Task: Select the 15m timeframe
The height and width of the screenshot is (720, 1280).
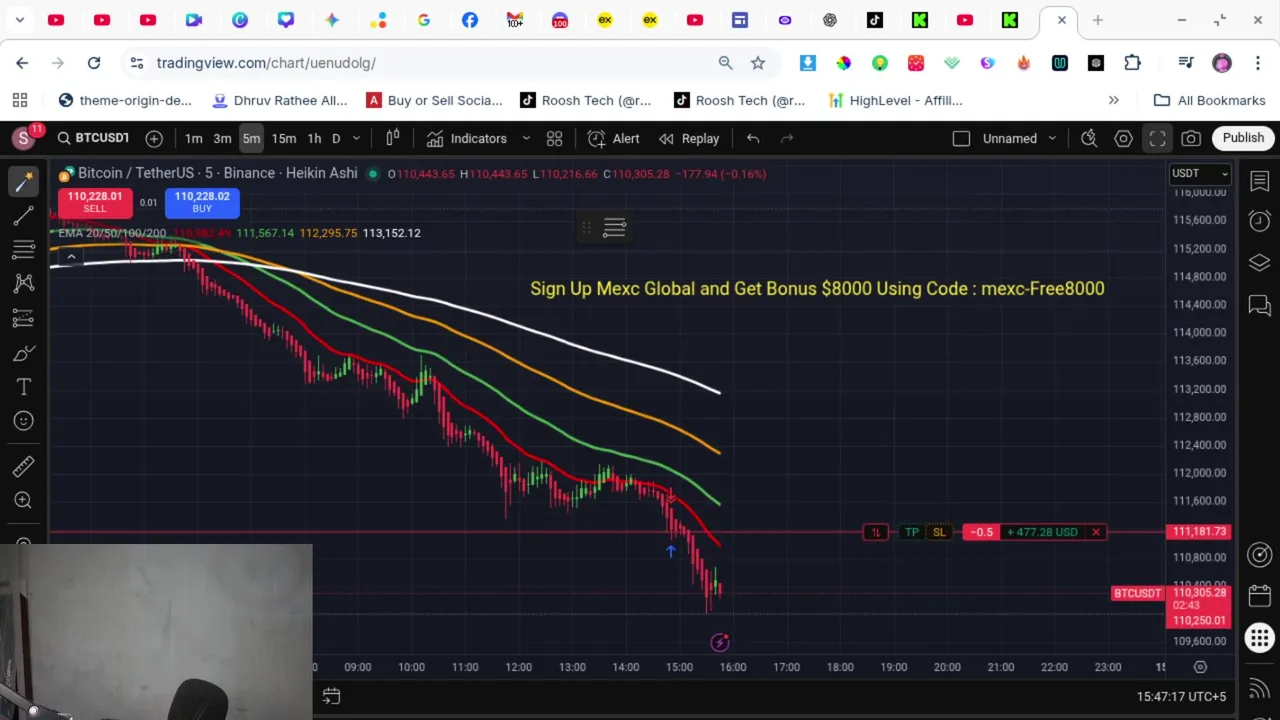Action: [284, 138]
